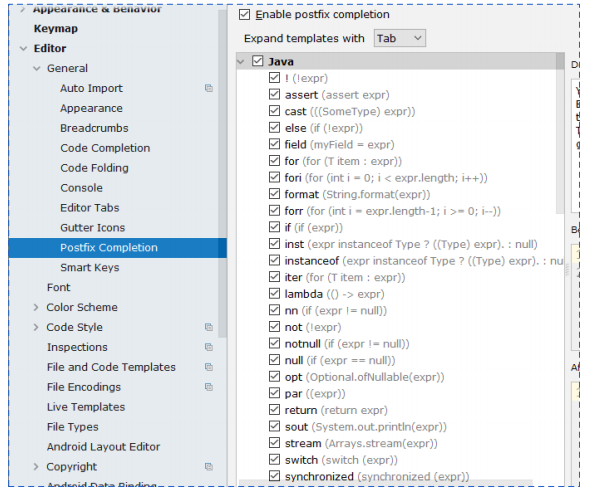The width and height of the screenshot is (594, 495).
Task: Collapse the Java templates group
Action: click(x=241, y=61)
